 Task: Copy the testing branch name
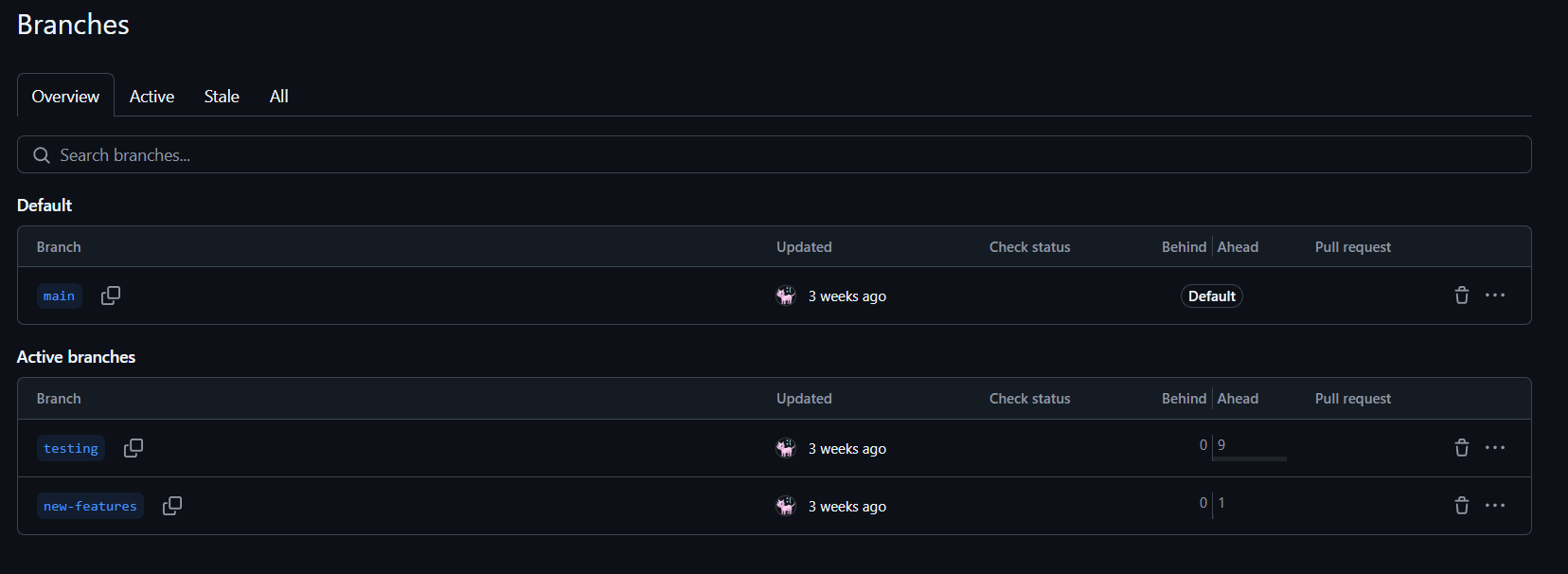(134, 448)
